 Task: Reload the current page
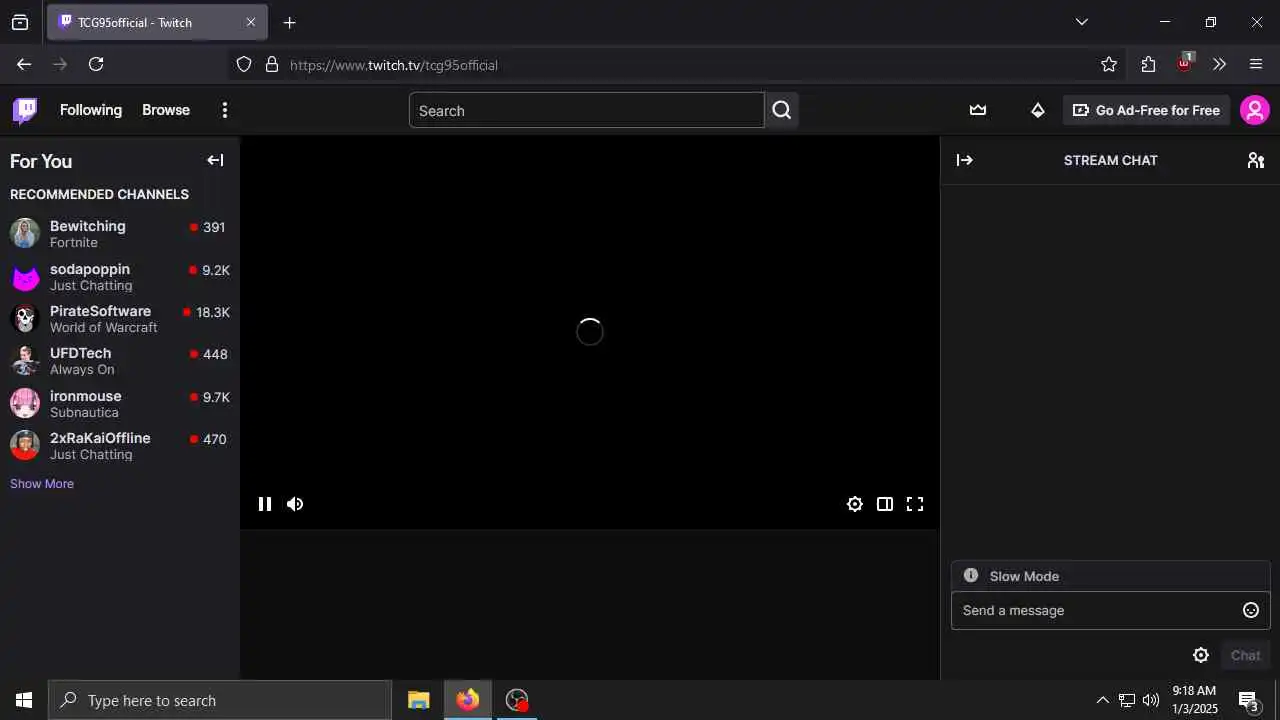pos(96,64)
